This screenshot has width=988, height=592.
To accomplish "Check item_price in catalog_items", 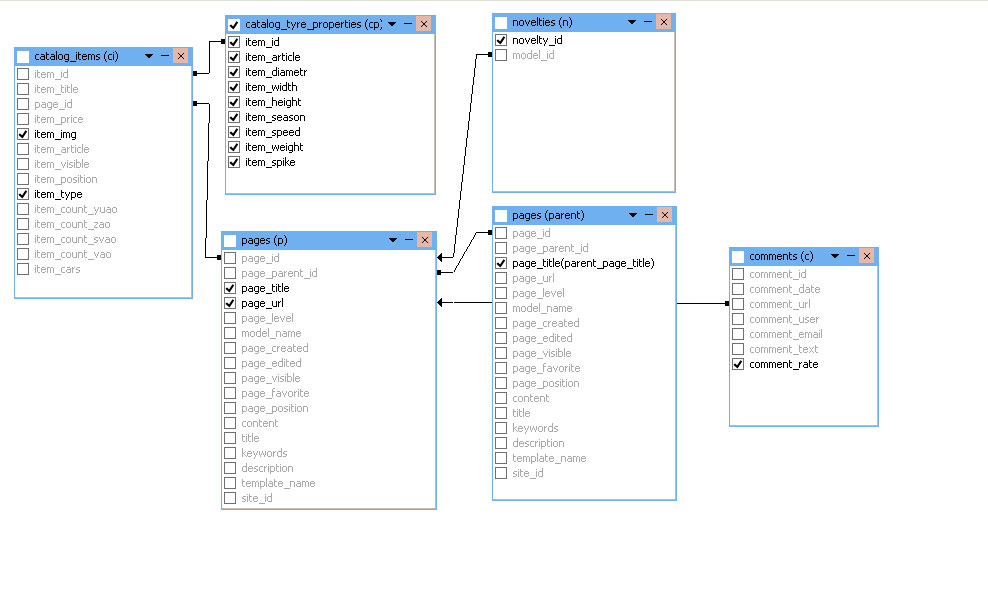I will [x=23, y=119].
